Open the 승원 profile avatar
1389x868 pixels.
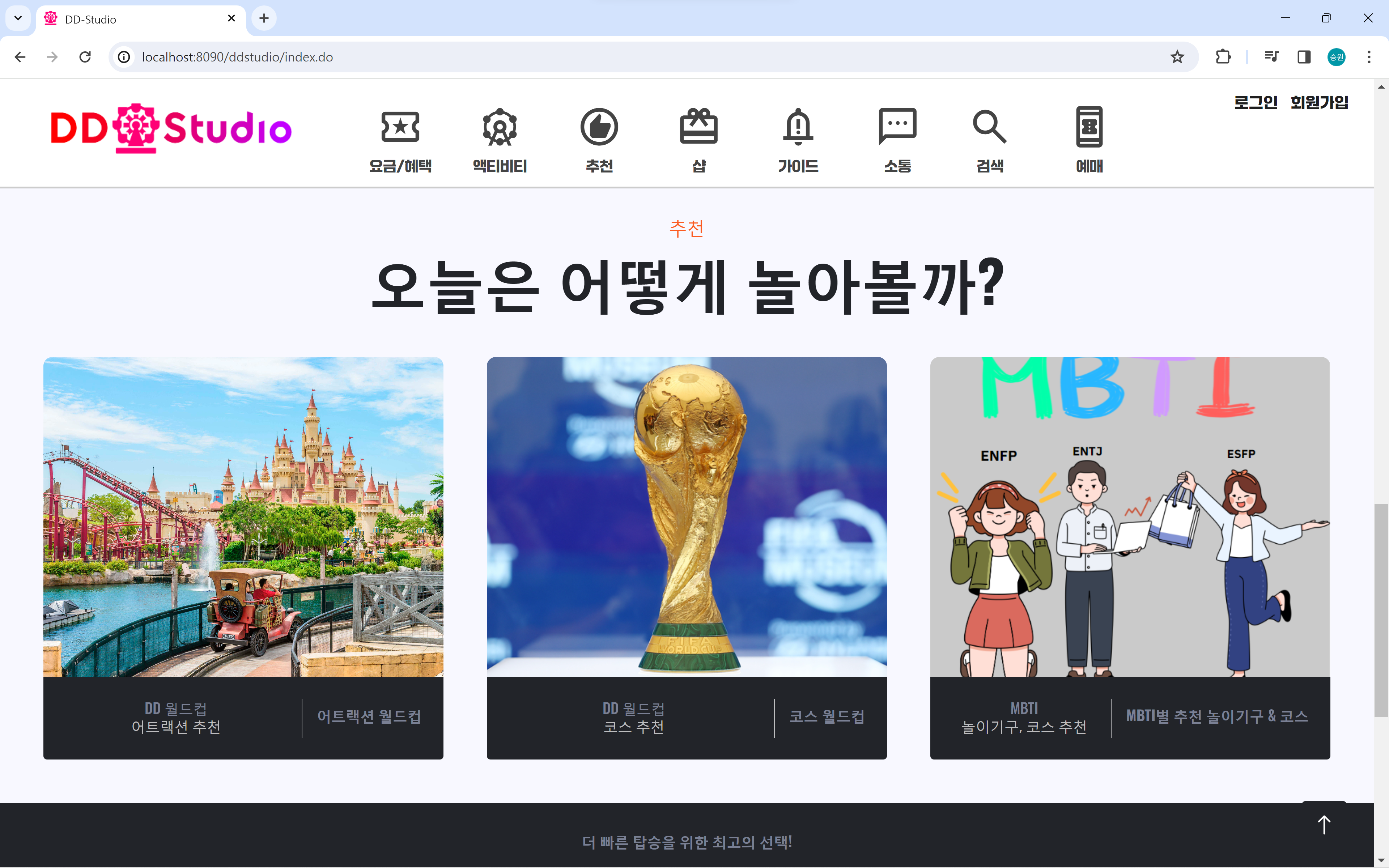[x=1336, y=57]
